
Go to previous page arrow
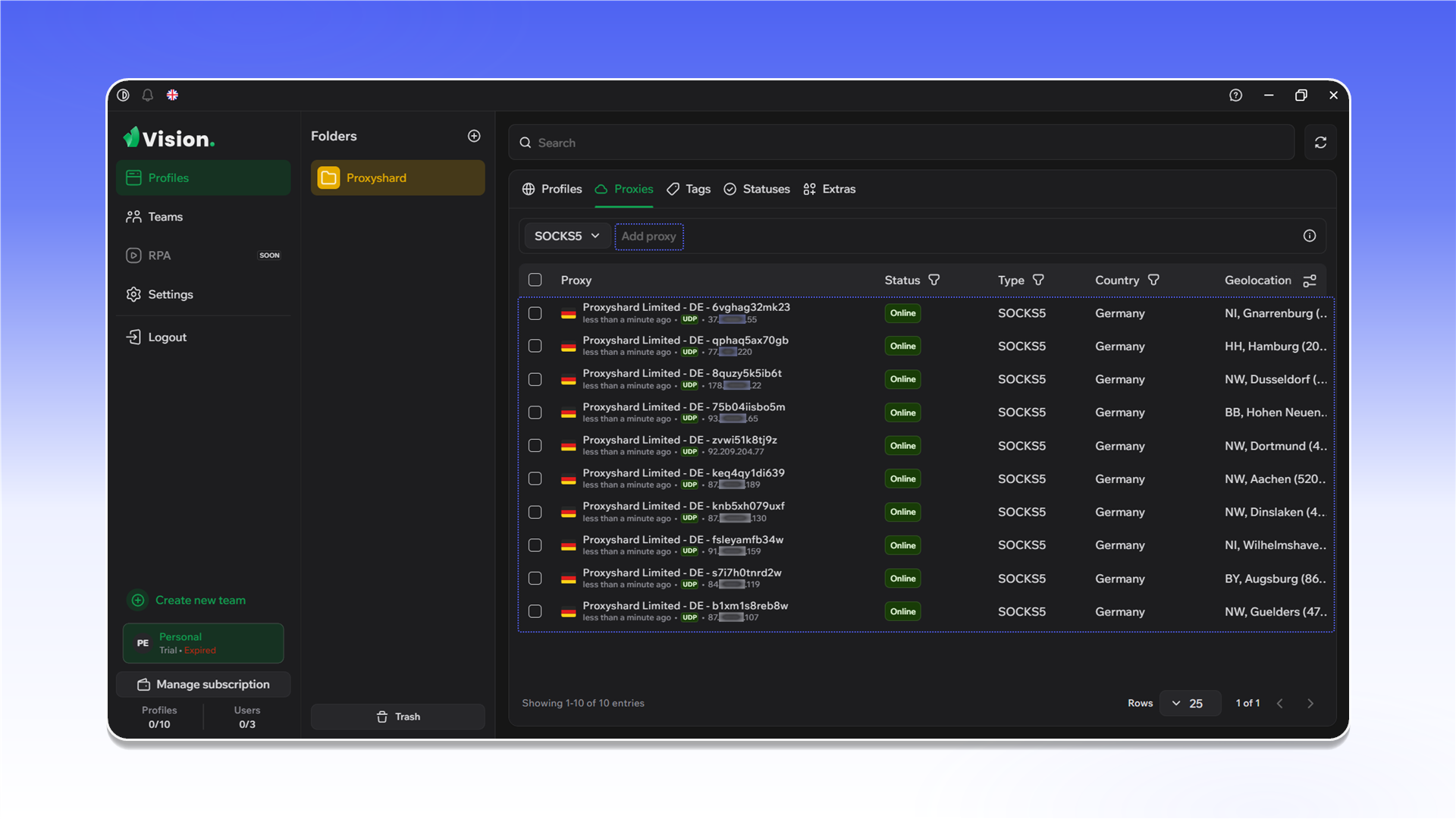pyautogui.click(x=1279, y=703)
